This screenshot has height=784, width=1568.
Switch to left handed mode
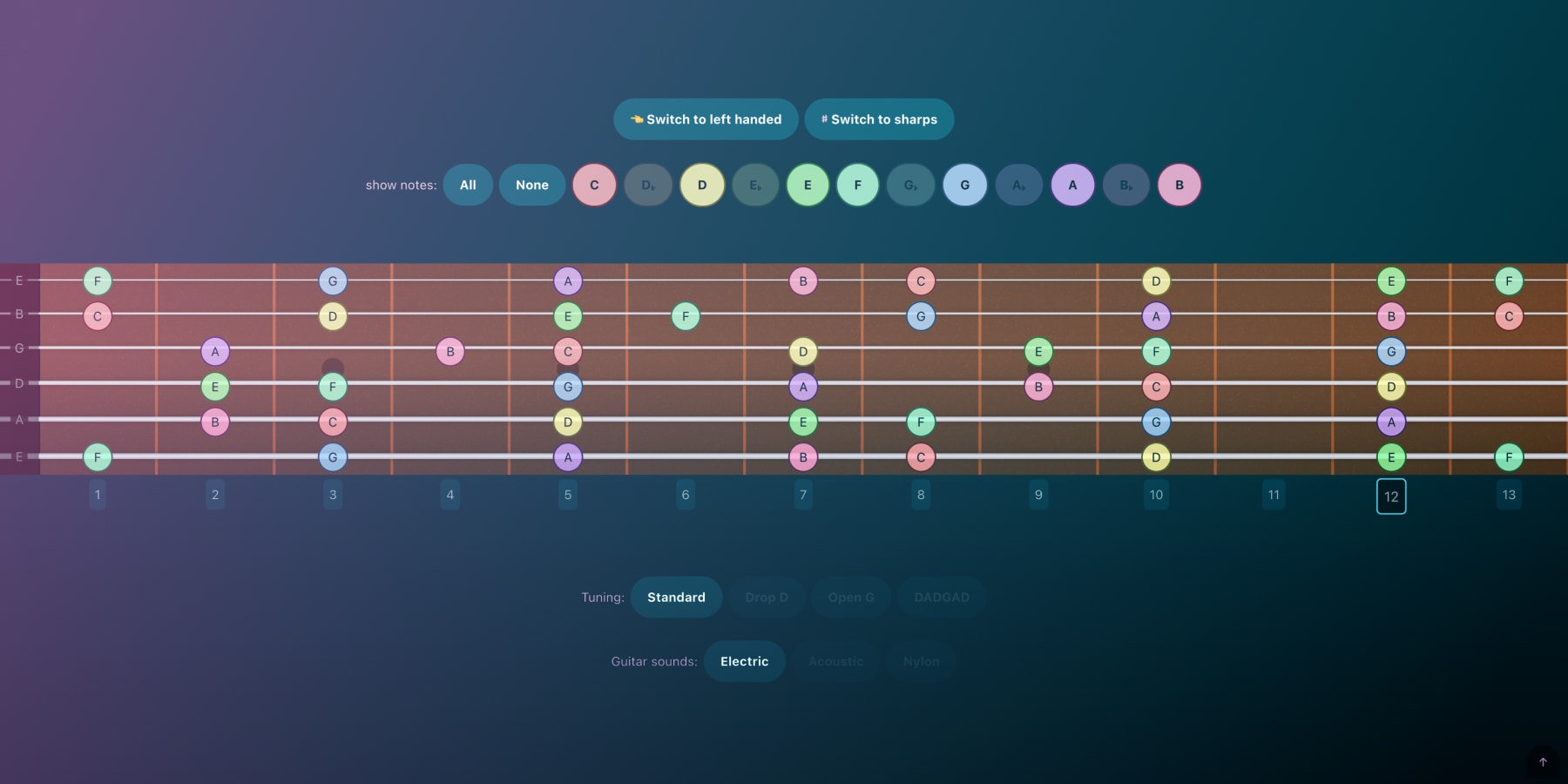point(706,119)
